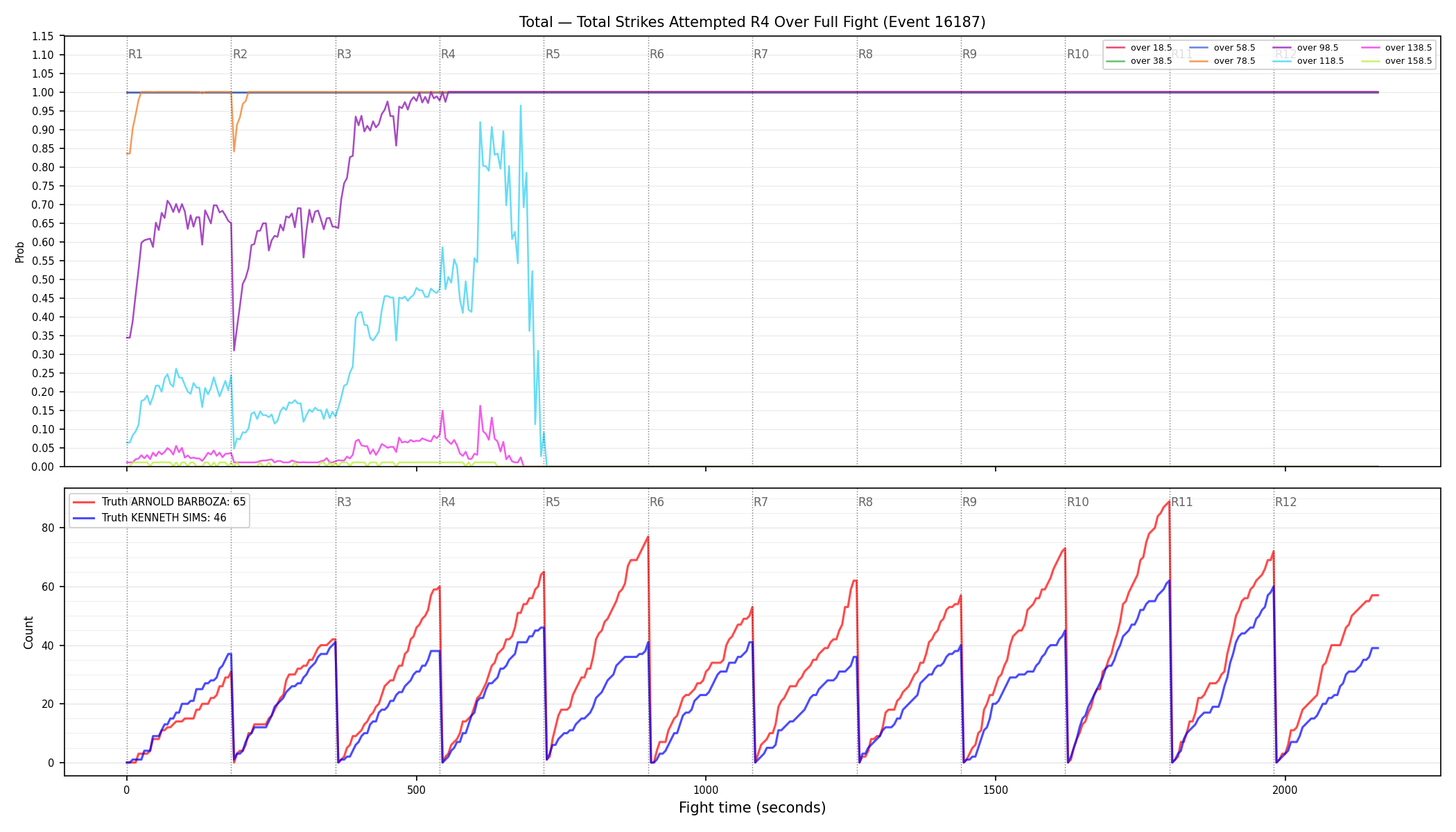Click the R6 round label in the Prob chart
Viewport: 1456px width, 832px height.
point(657,54)
